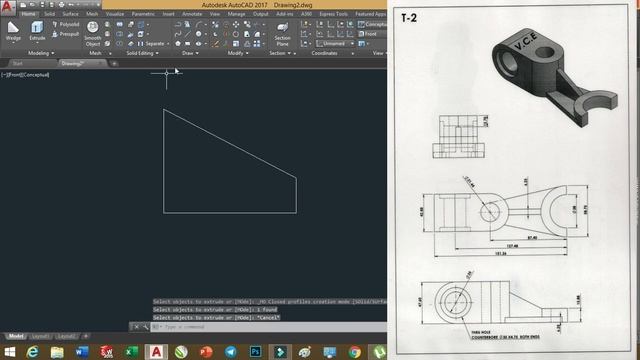The height and width of the screenshot is (360, 640).
Task: Switch to the Home ribbon tab
Action: pyautogui.click(x=28, y=14)
